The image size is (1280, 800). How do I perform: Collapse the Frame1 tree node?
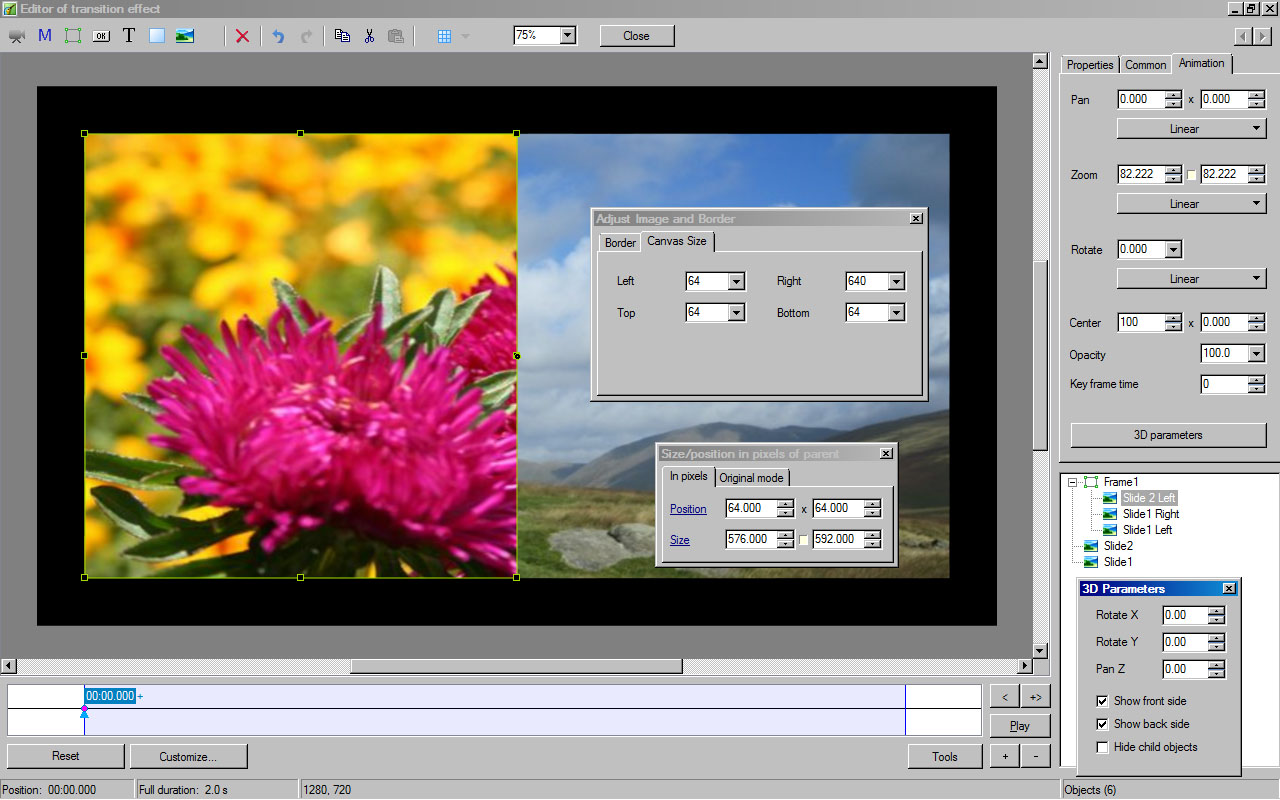1072,482
